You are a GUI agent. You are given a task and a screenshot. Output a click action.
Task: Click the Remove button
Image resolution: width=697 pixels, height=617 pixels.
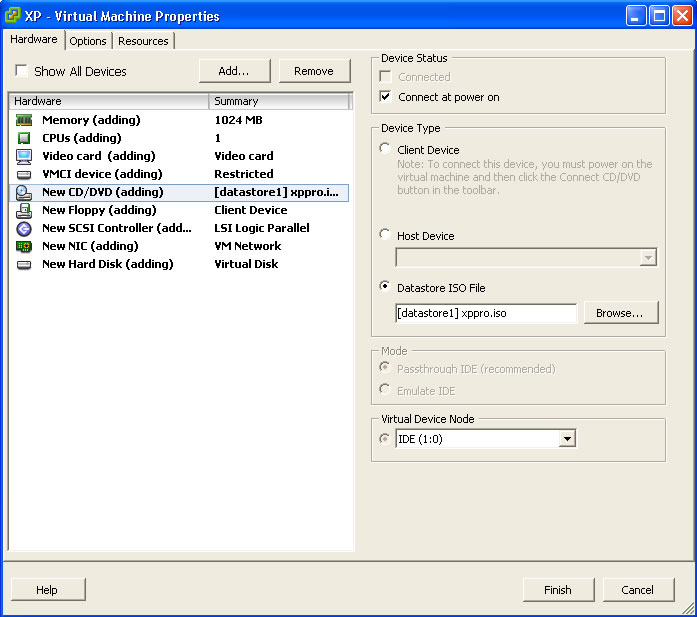[314, 71]
